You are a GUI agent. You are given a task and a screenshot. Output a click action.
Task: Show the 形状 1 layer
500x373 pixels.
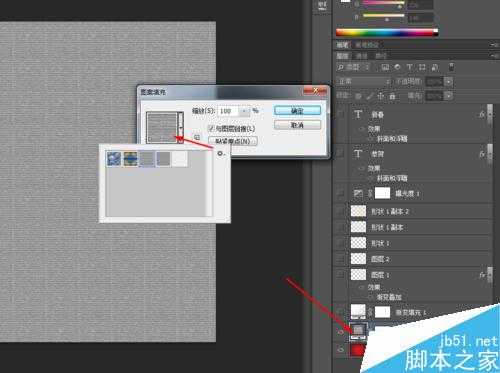tap(341, 243)
